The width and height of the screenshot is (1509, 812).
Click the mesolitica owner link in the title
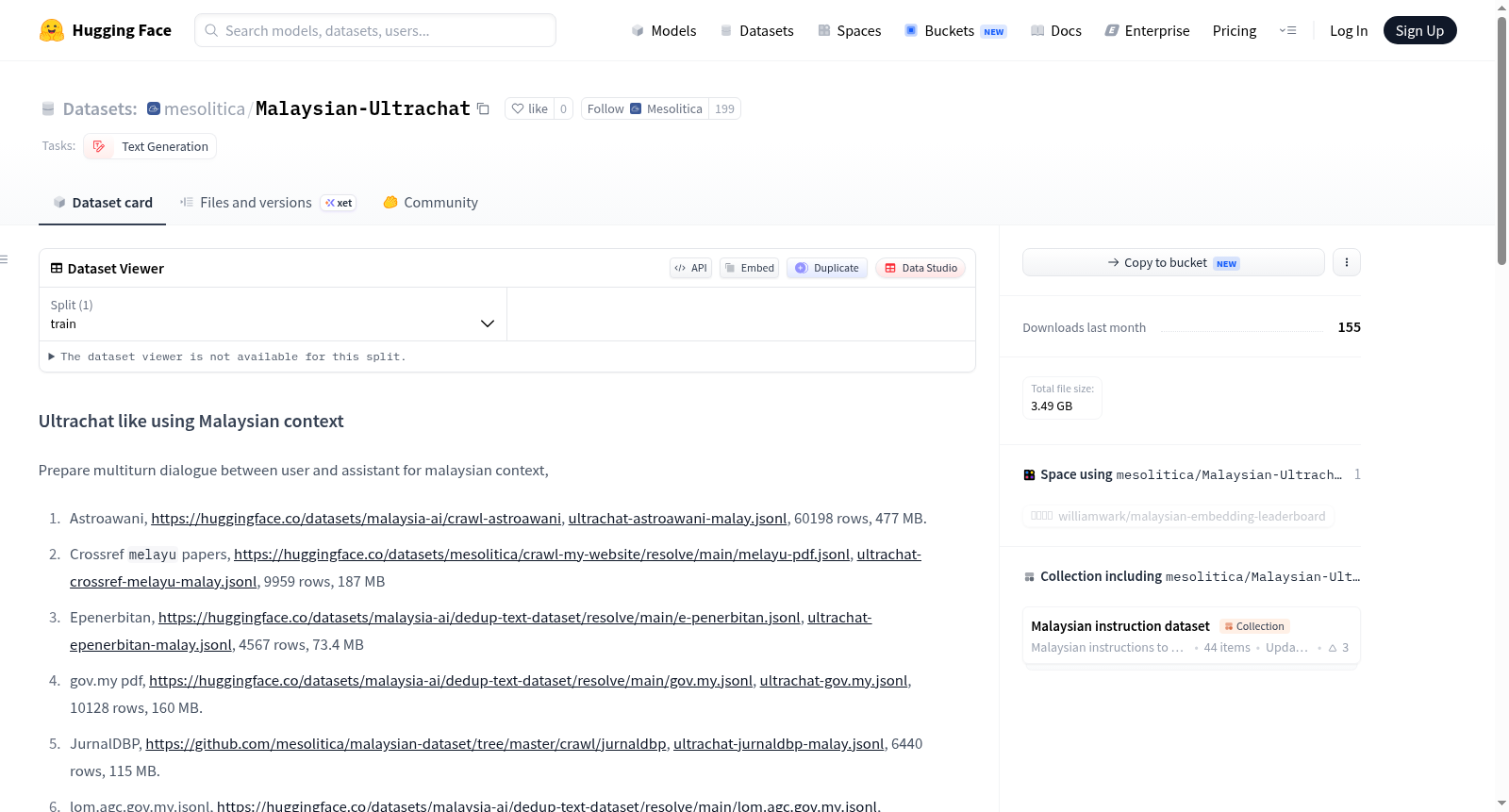click(204, 108)
